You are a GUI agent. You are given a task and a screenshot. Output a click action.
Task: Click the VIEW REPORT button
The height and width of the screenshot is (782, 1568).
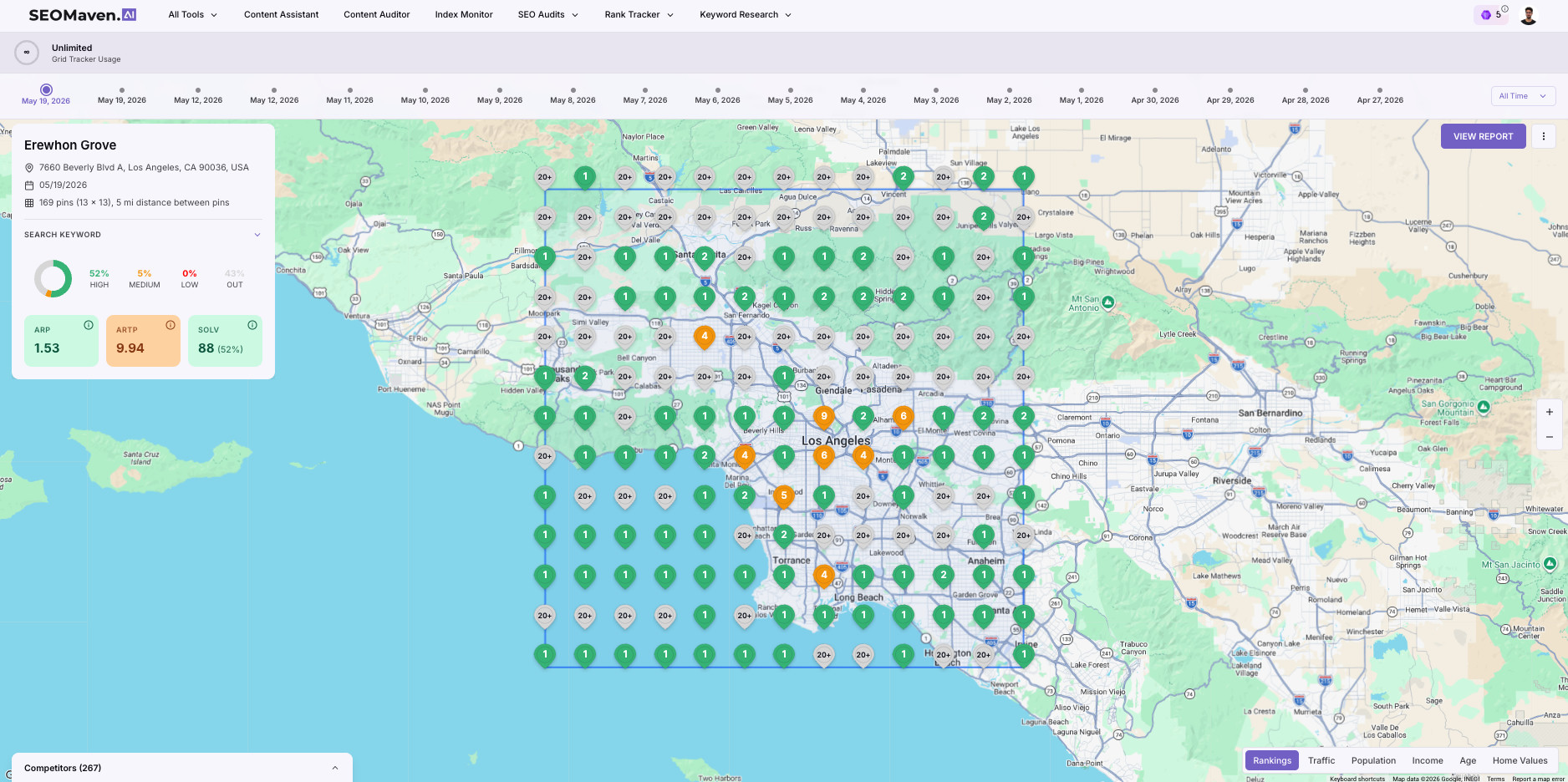coord(1483,136)
